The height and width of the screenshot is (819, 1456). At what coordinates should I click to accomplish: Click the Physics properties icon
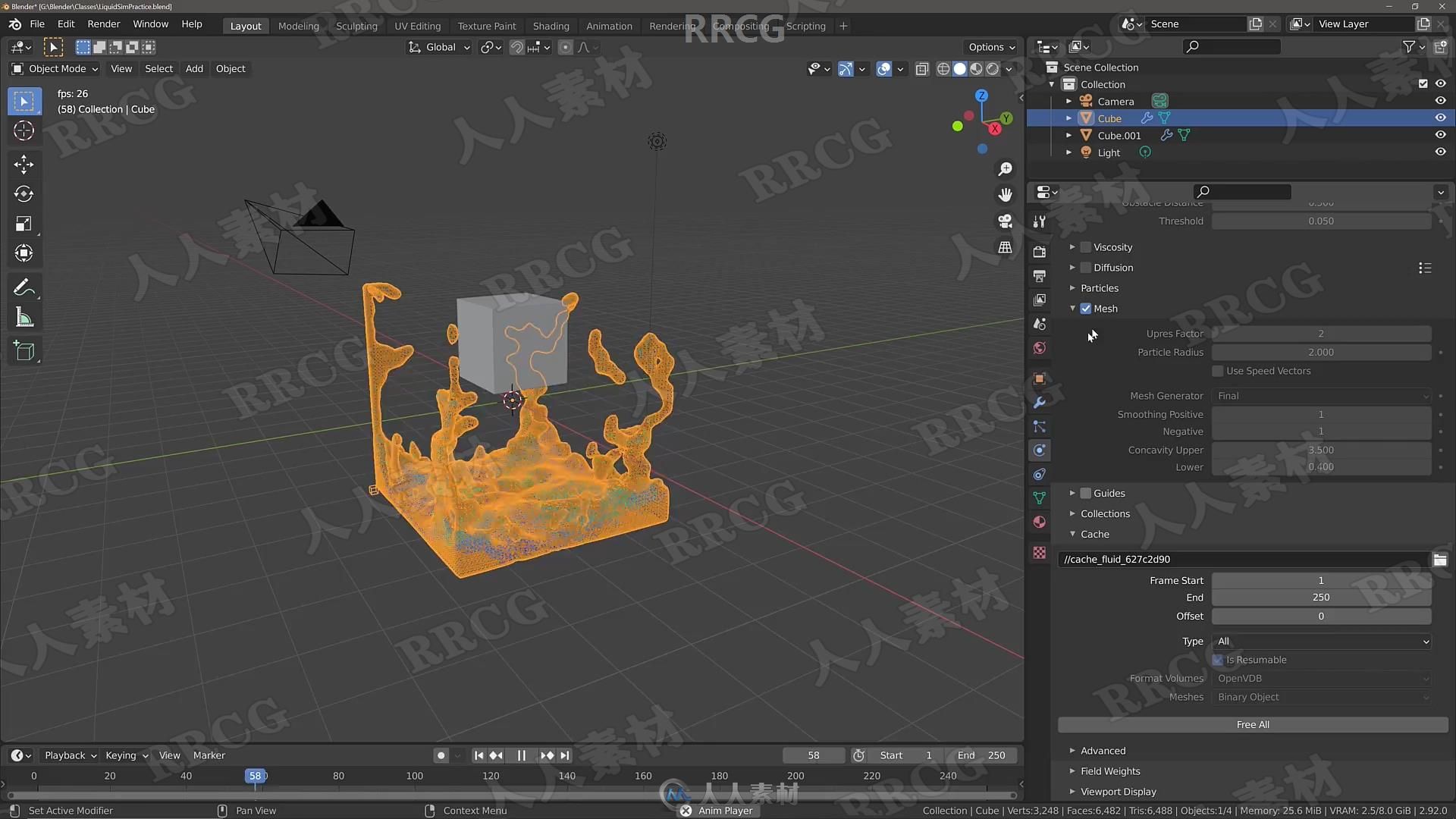[1041, 450]
